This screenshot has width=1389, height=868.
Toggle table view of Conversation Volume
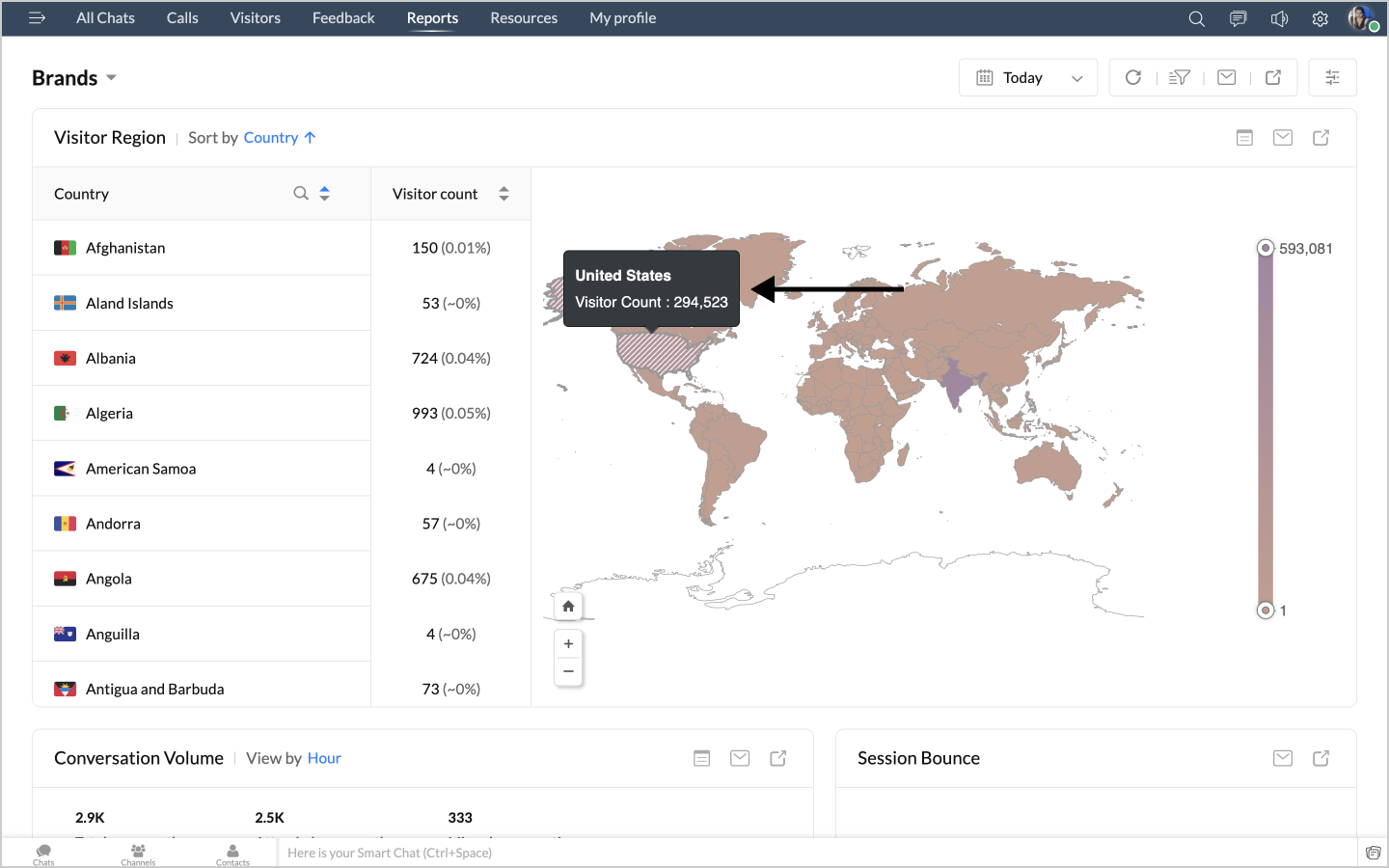[x=702, y=759]
